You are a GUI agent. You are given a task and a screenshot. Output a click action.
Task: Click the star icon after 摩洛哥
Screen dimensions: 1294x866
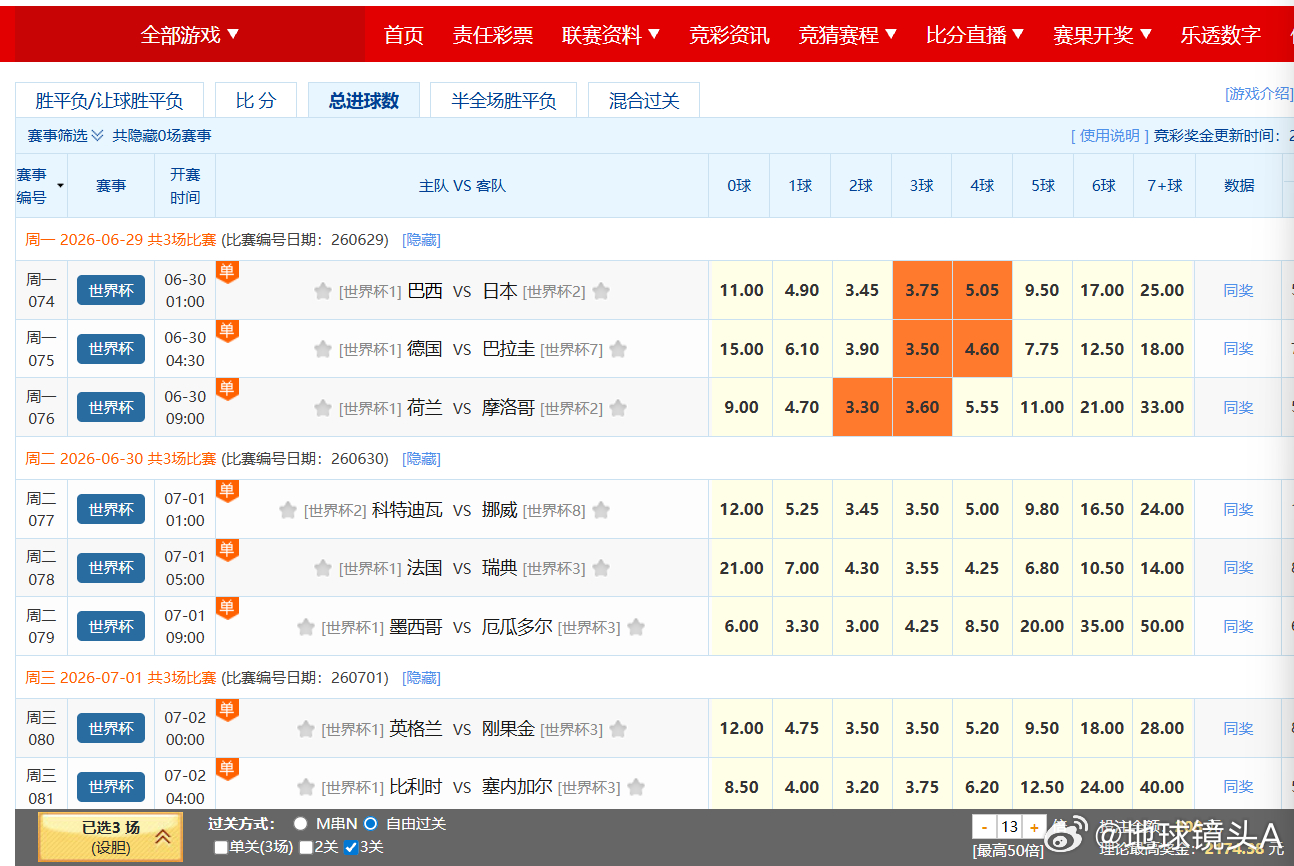[618, 408]
